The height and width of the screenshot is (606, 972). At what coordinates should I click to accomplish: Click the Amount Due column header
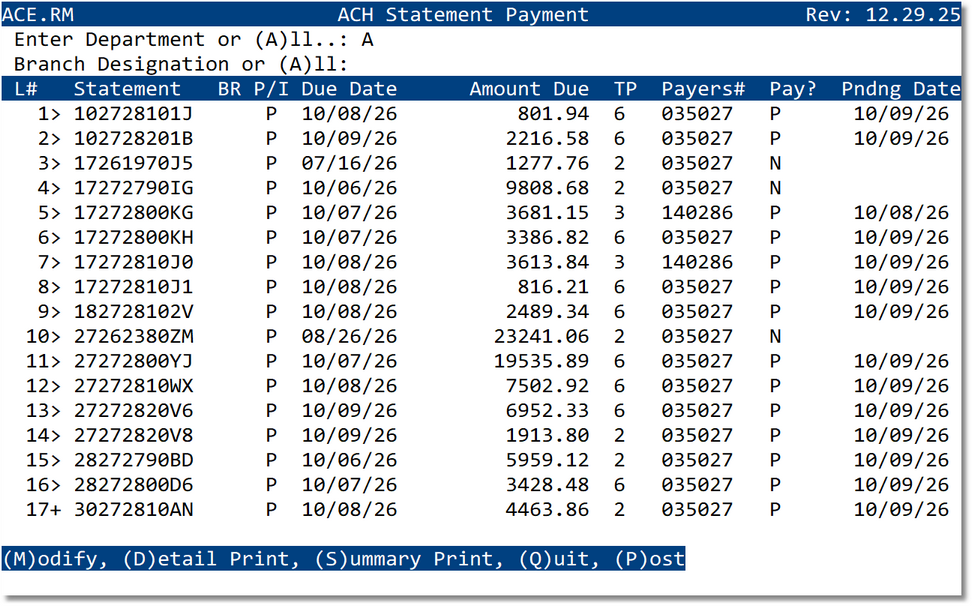529,89
